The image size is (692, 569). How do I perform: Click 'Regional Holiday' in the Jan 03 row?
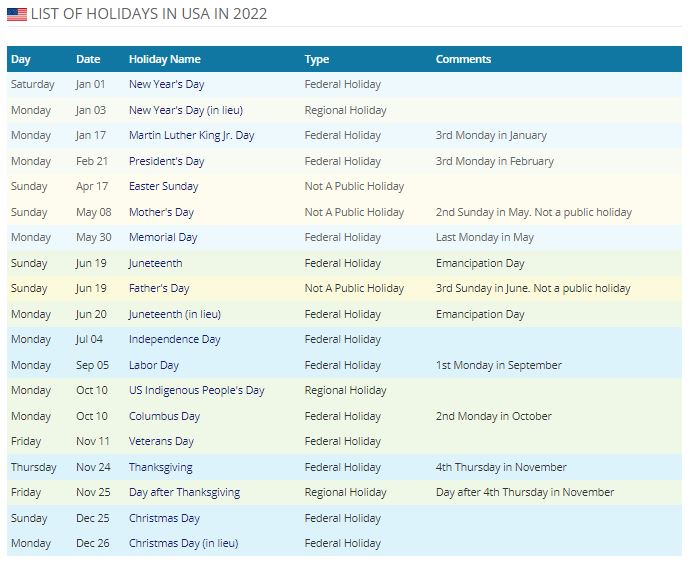[x=346, y=110]
